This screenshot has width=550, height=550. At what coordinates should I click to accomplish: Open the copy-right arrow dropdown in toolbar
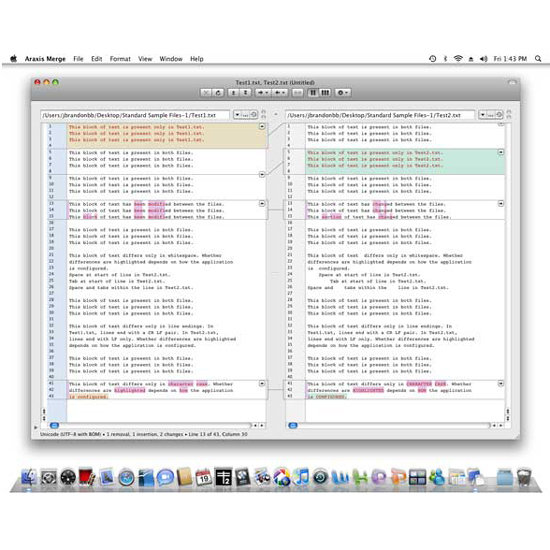[263, 93]
